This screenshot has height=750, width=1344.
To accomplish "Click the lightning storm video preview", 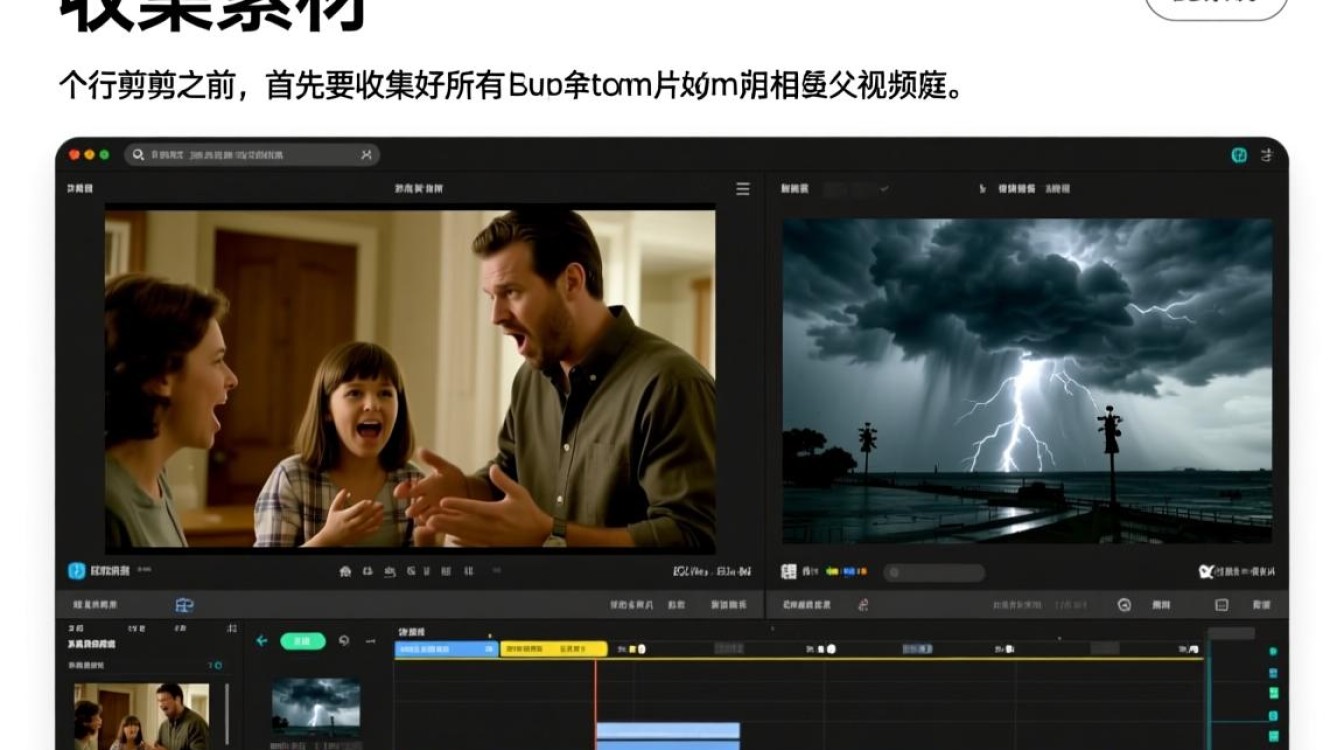I will point(1027,381).
